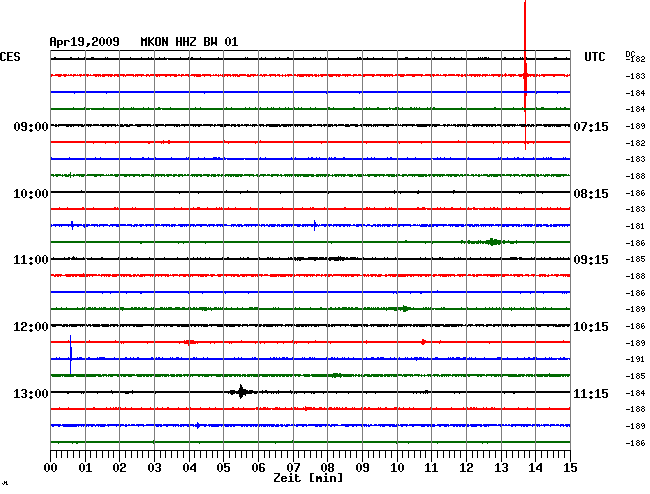Viewport: 650px width, 494px height.
Task: Click the blue spike near minute 07.6
Action: tap(315, 225)
